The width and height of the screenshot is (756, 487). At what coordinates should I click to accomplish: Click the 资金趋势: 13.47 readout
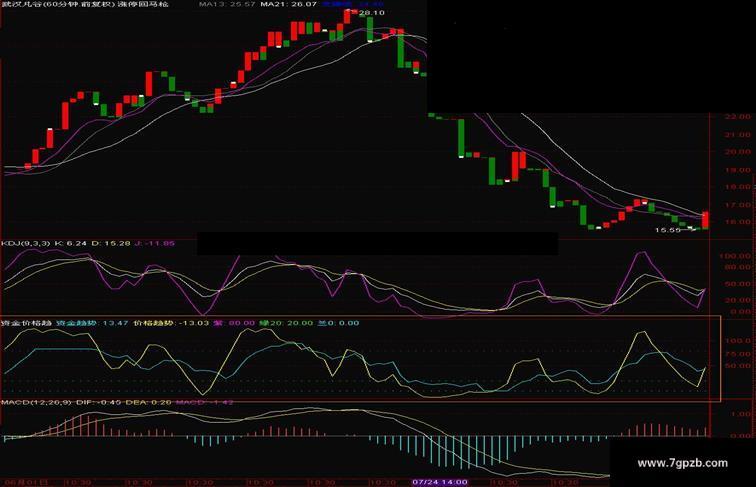tap(93, 323)
